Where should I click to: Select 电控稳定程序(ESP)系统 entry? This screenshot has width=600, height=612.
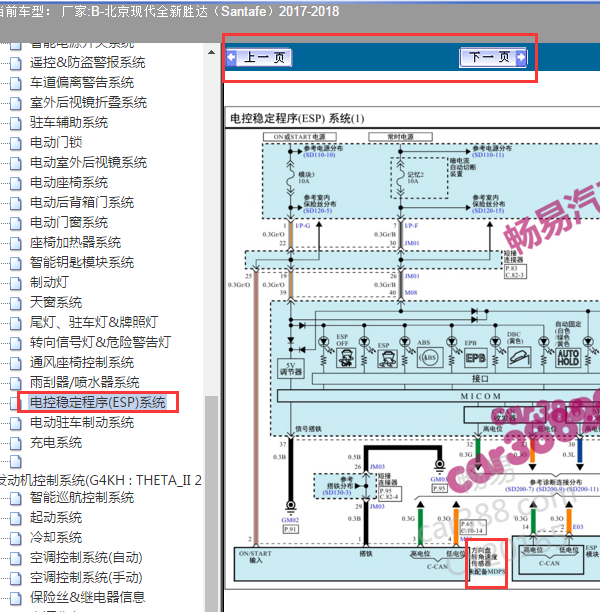pyautogui.click(x=98, y=402)
